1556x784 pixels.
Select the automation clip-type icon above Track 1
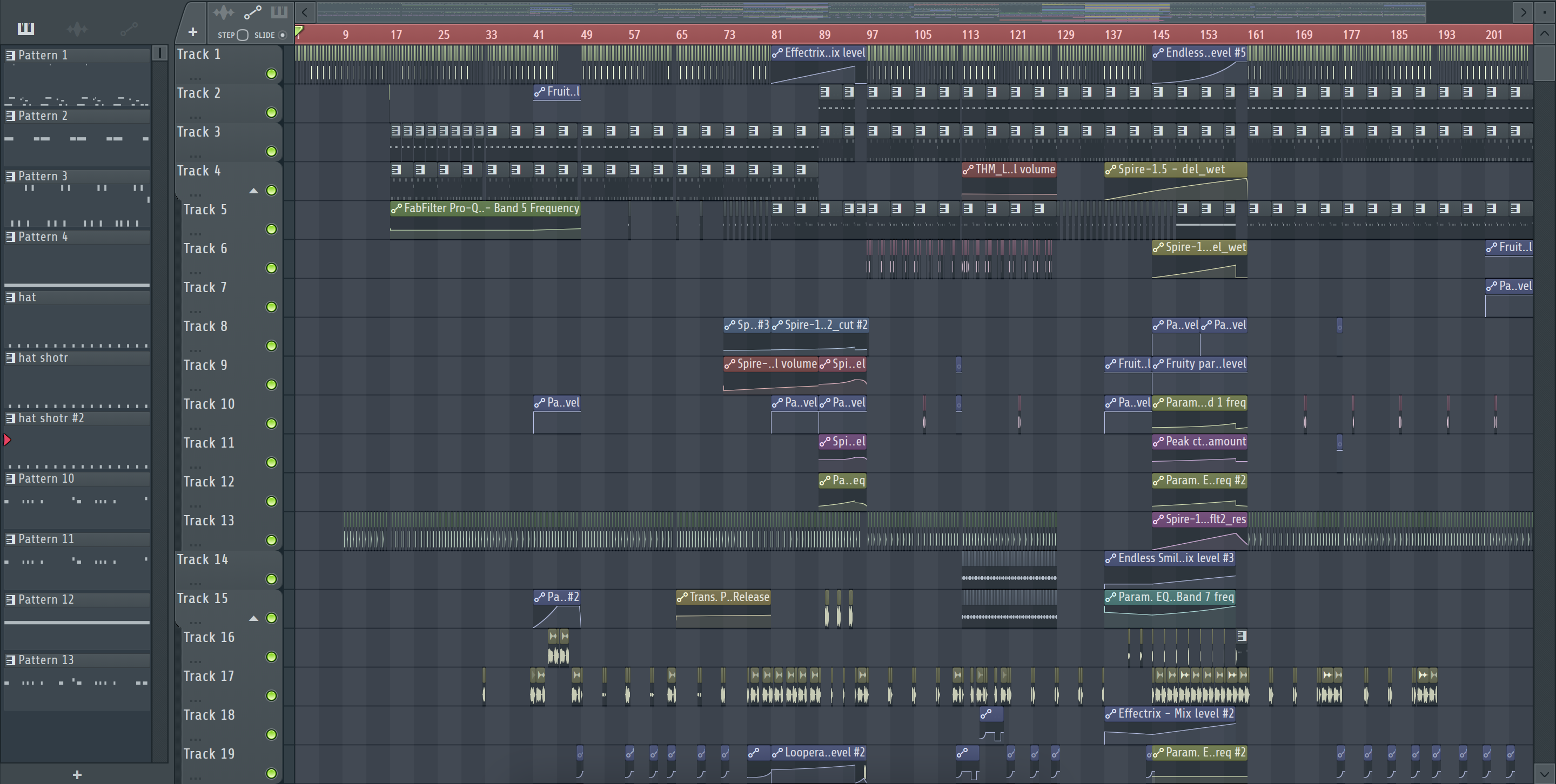[x=252, y=12]
